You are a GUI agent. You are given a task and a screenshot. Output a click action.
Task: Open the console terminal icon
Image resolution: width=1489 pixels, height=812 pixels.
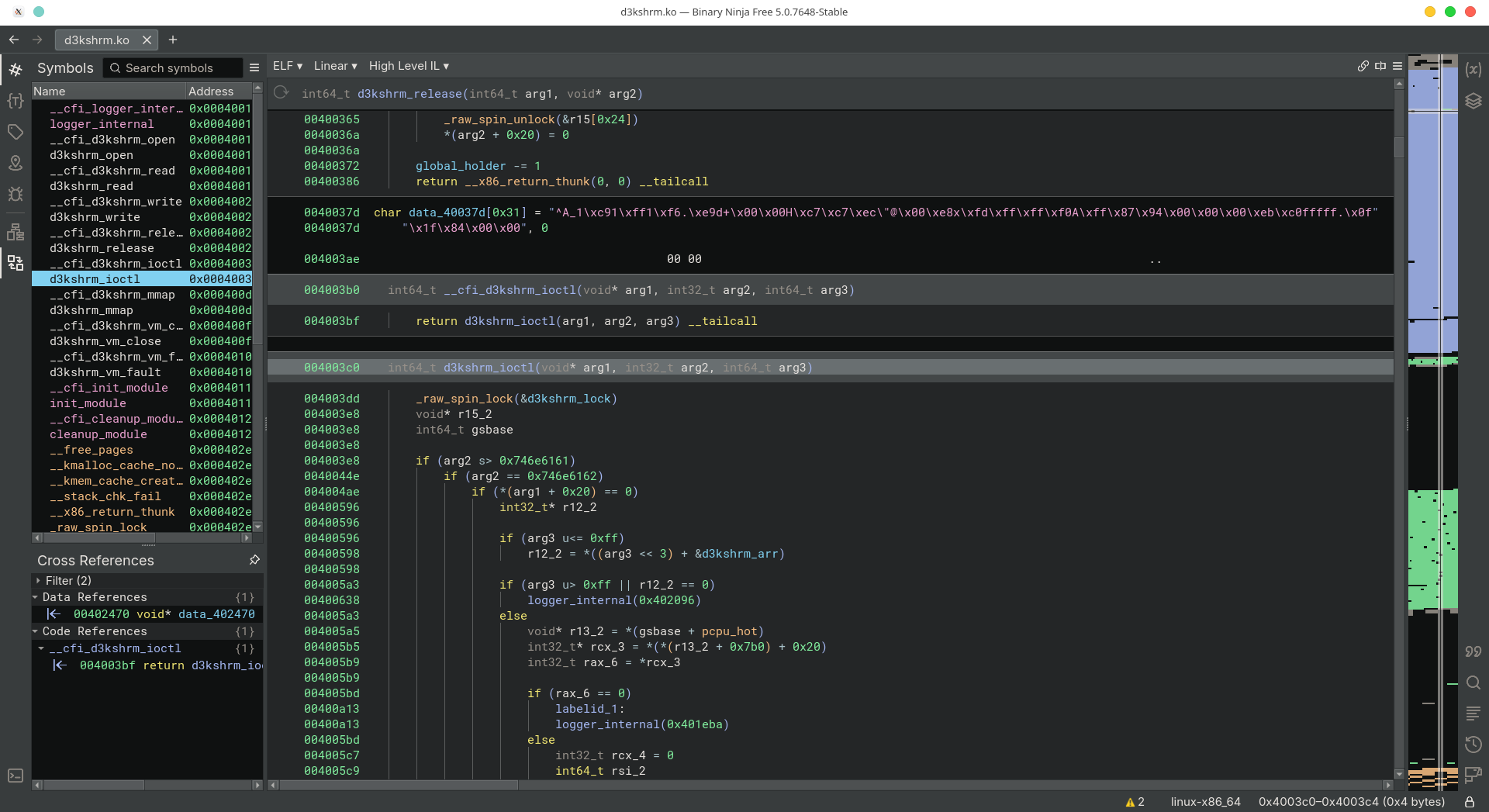pyautogui.click(x=16, y=776)
